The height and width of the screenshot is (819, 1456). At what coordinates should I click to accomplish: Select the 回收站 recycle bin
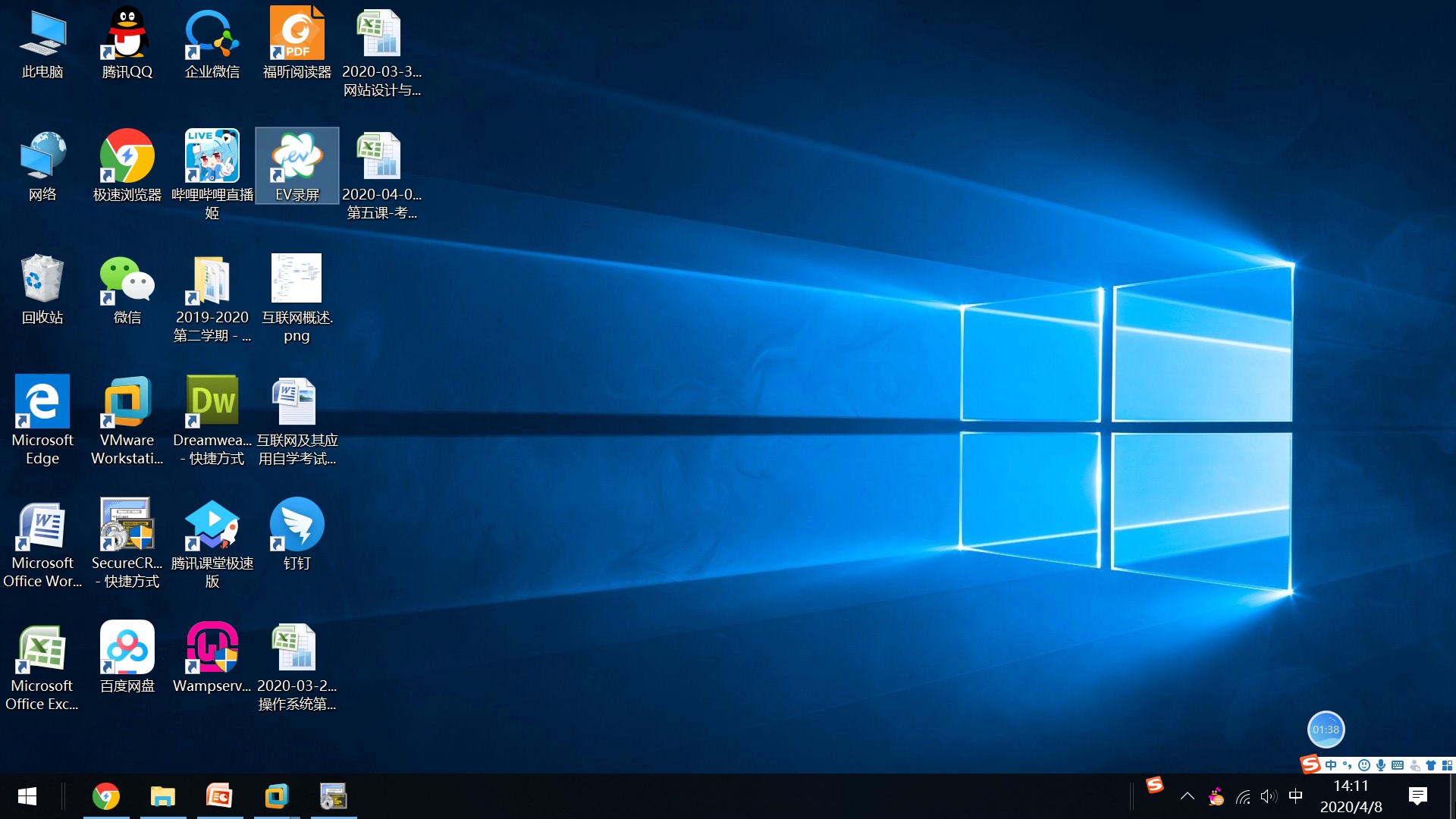tap(42, 290)
